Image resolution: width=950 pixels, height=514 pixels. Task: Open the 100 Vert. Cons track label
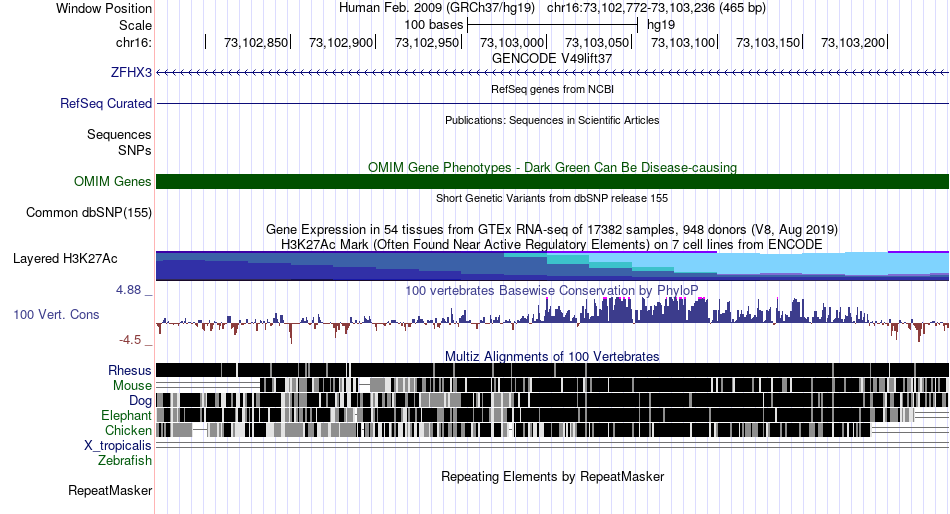(x=56, y=315)
